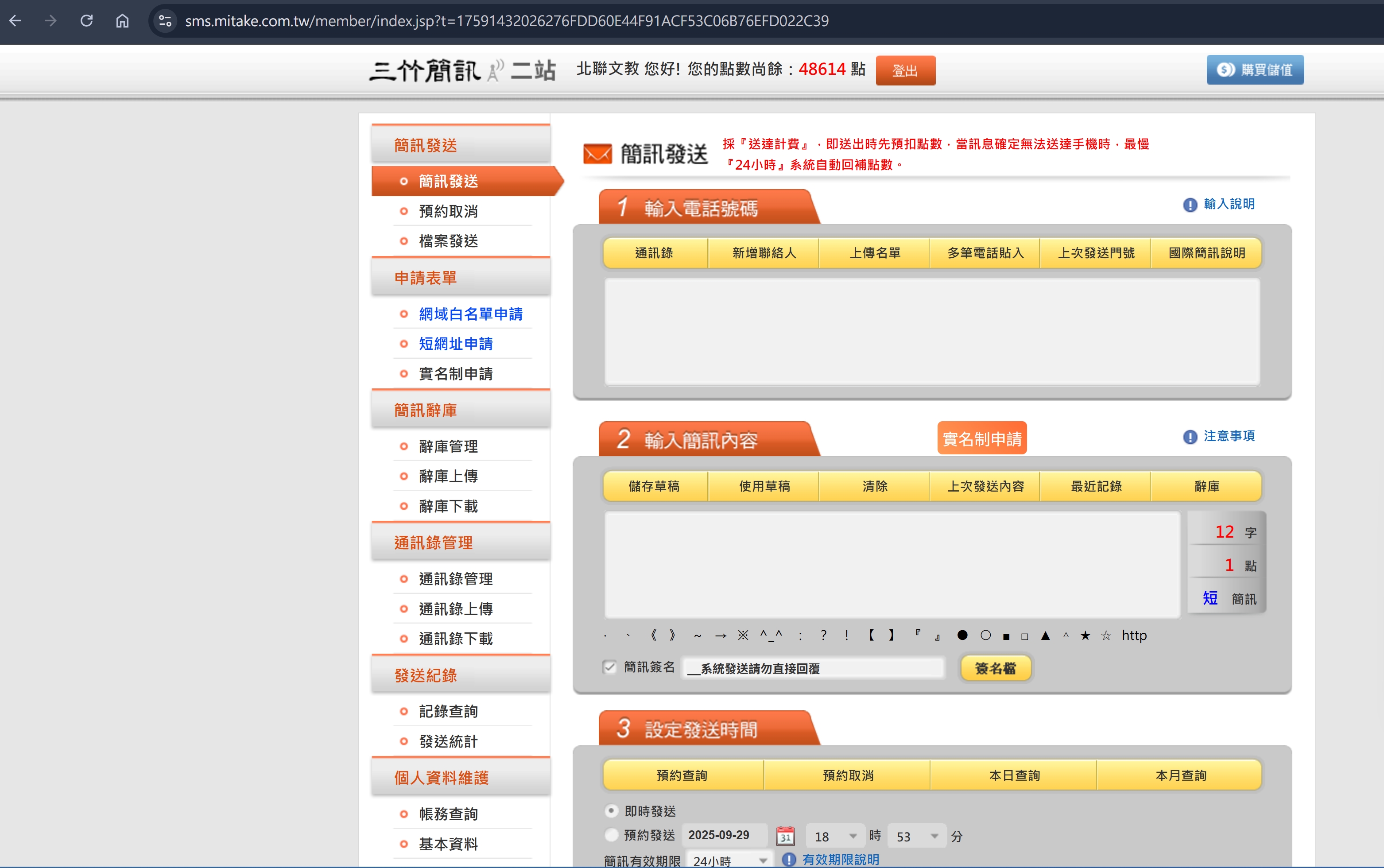Click the 簽名檔 button
This screenshot has height=868, width=1384.
[996, 668]
